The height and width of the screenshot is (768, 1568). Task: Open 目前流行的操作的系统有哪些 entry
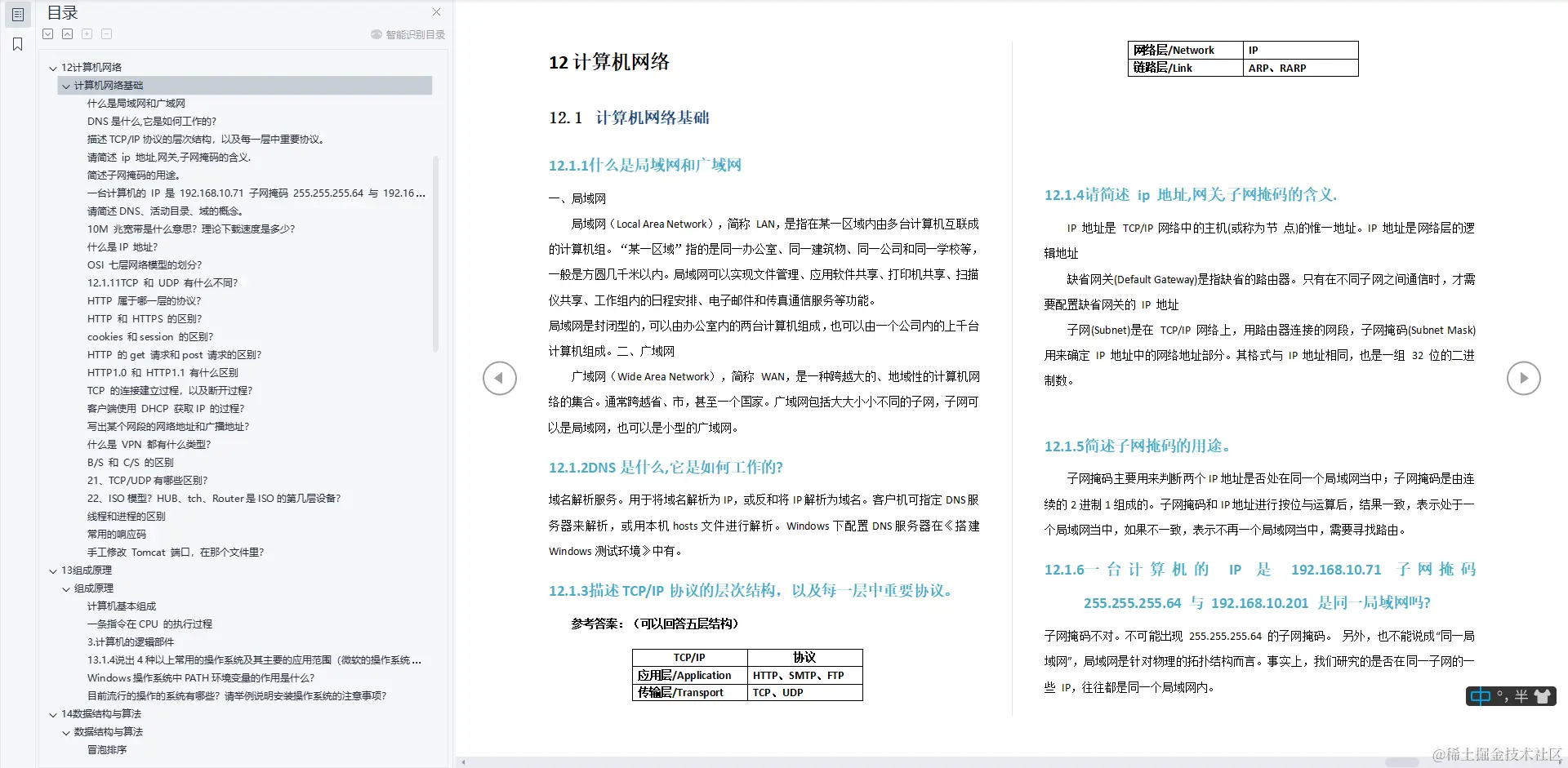tap(237, 696)
